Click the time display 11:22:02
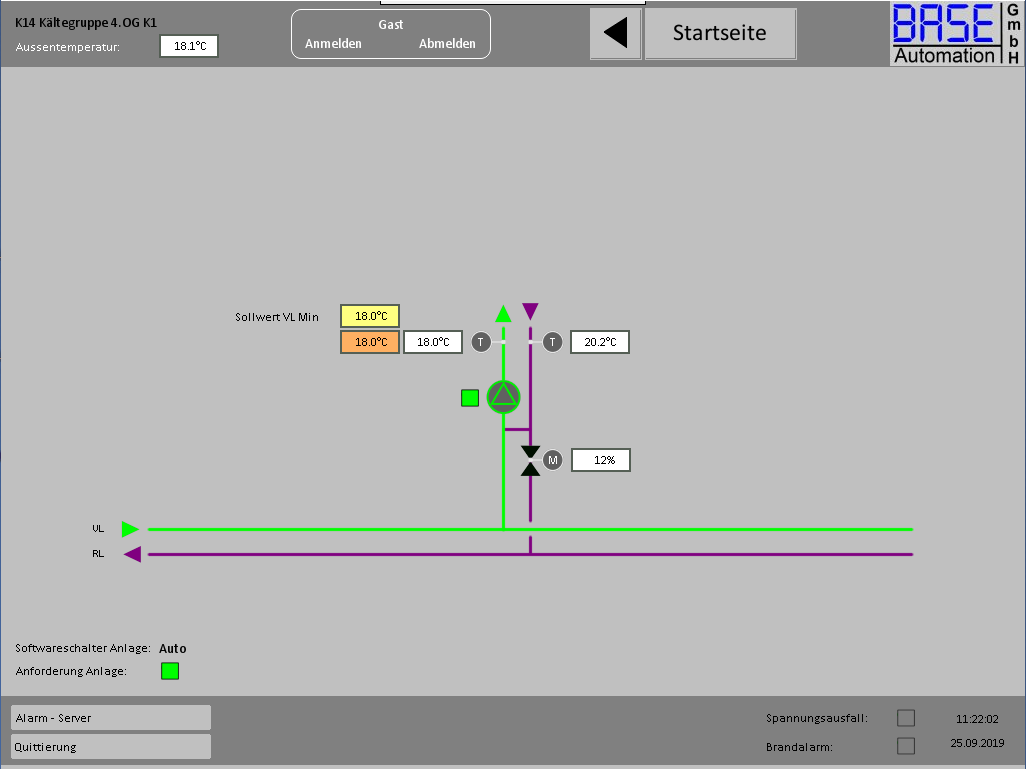The image size is (1026, 769). [977, 719]
